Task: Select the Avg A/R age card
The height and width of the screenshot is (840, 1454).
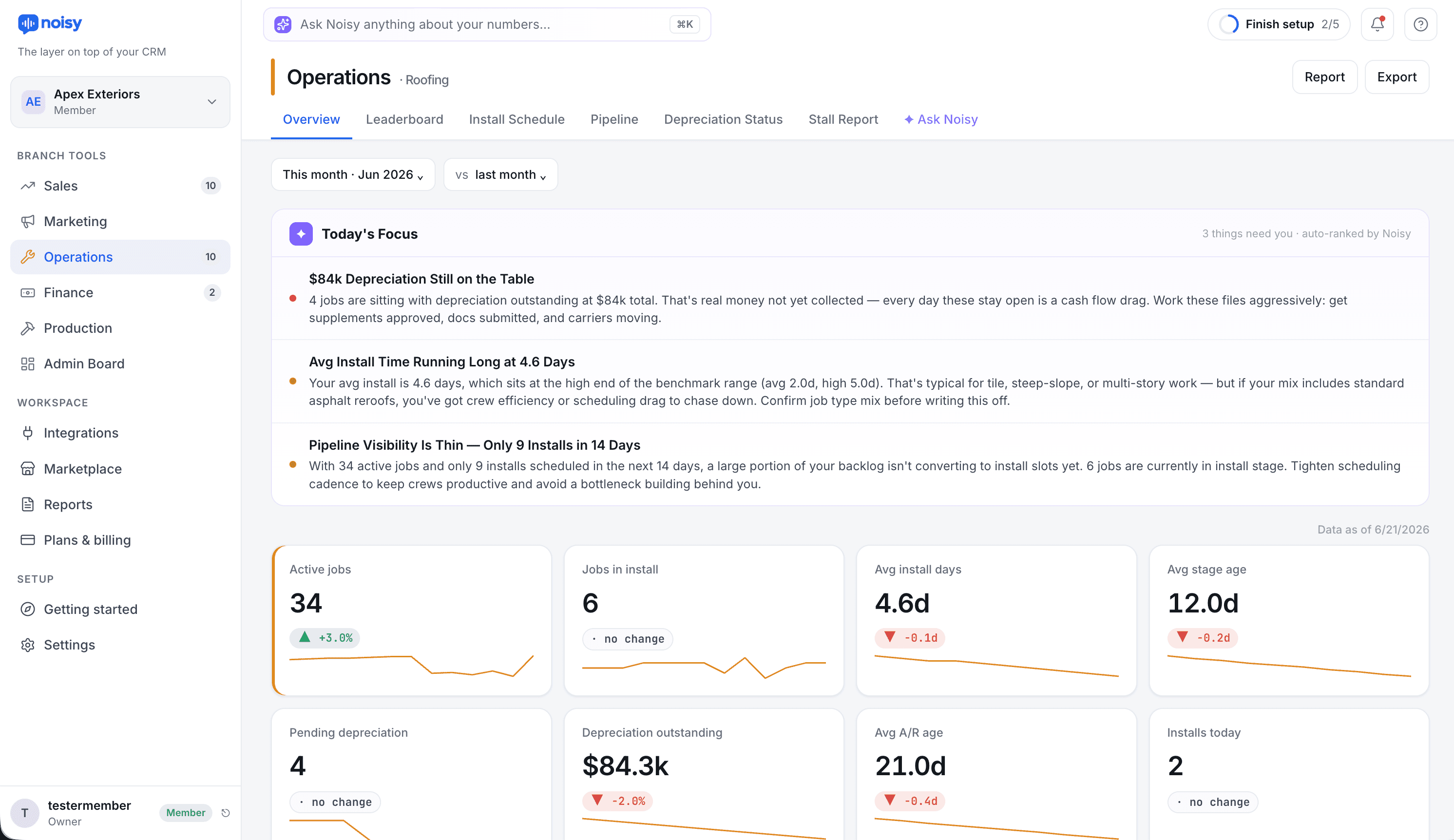Action: pos(996,774)
